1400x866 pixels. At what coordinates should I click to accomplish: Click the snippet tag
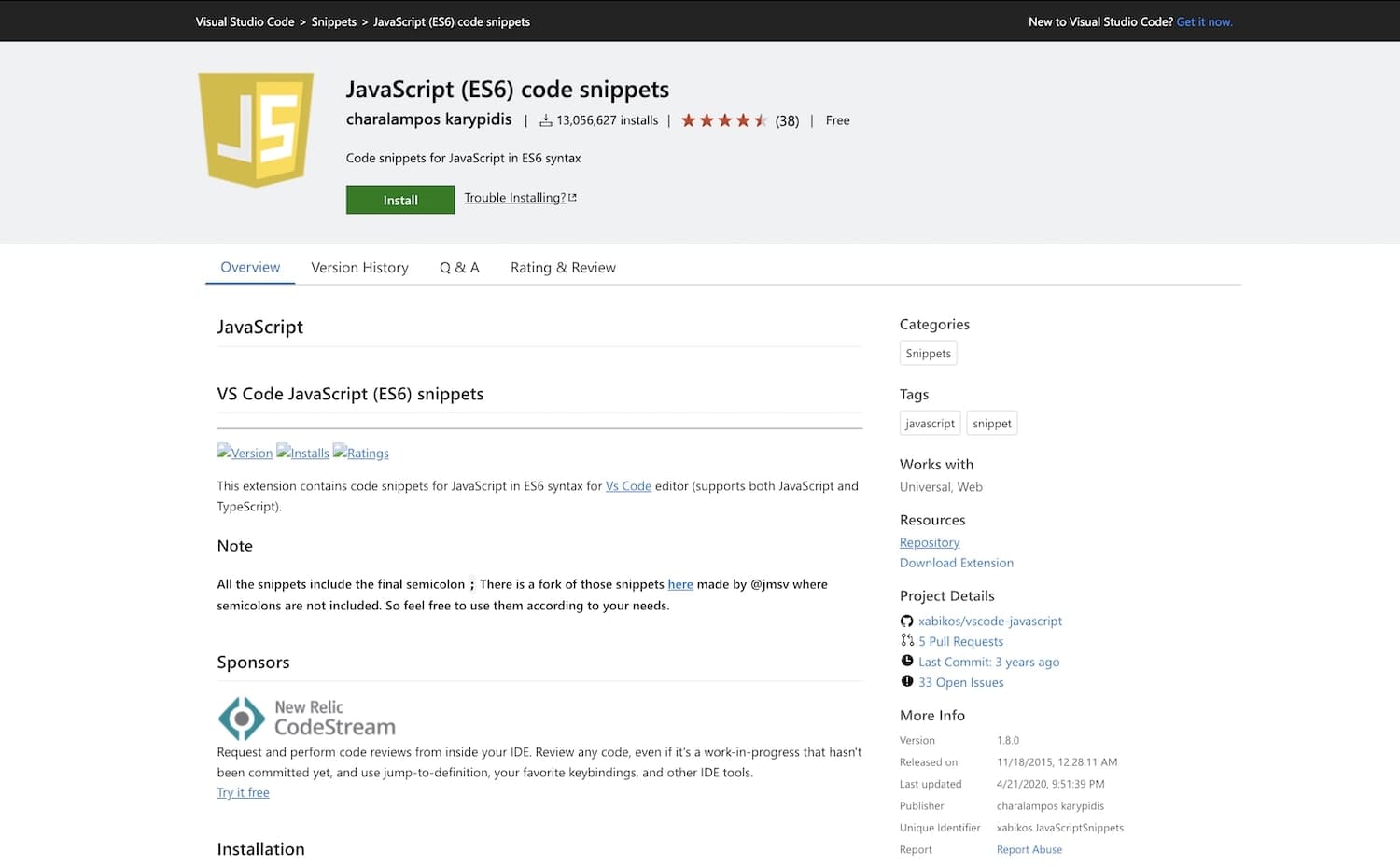pyautogui.click(x=991, y=423)
